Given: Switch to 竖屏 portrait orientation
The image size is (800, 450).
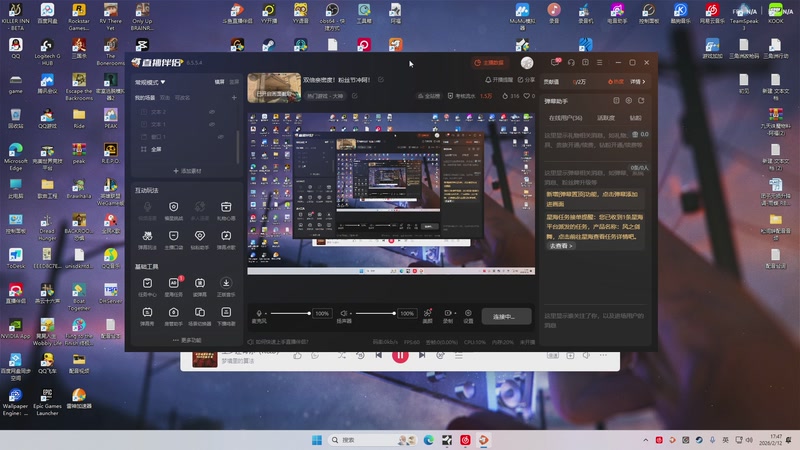Looking at the screenshot, I should click(x=234, y=82).
